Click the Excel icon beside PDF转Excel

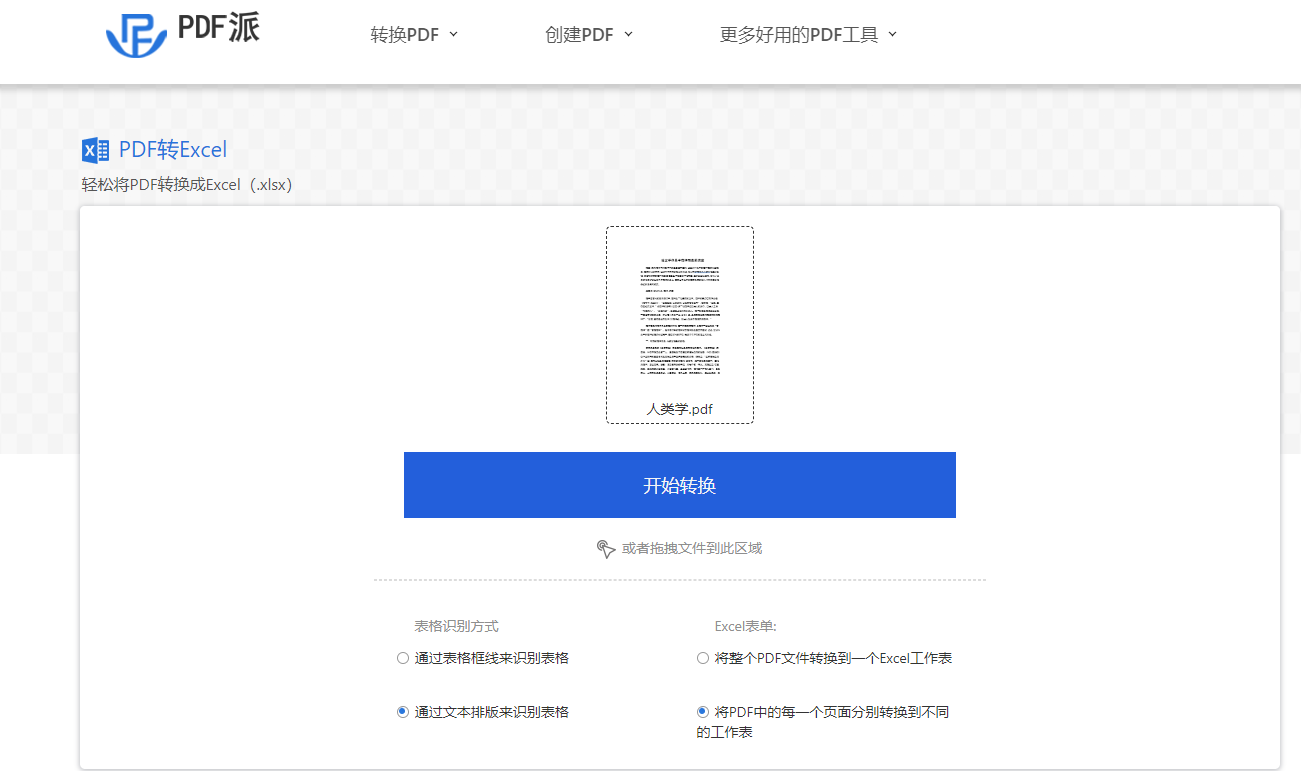click(x=95, y=150)
